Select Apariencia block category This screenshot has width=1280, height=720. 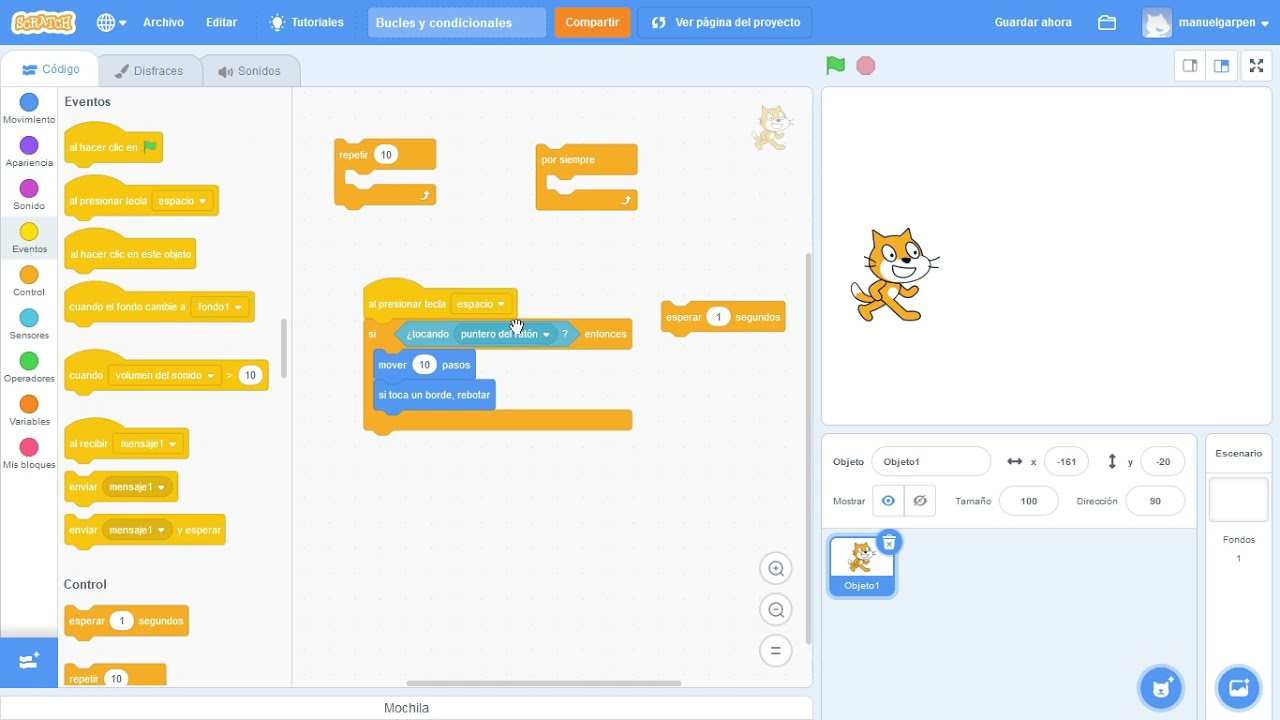tap(29, 152)
